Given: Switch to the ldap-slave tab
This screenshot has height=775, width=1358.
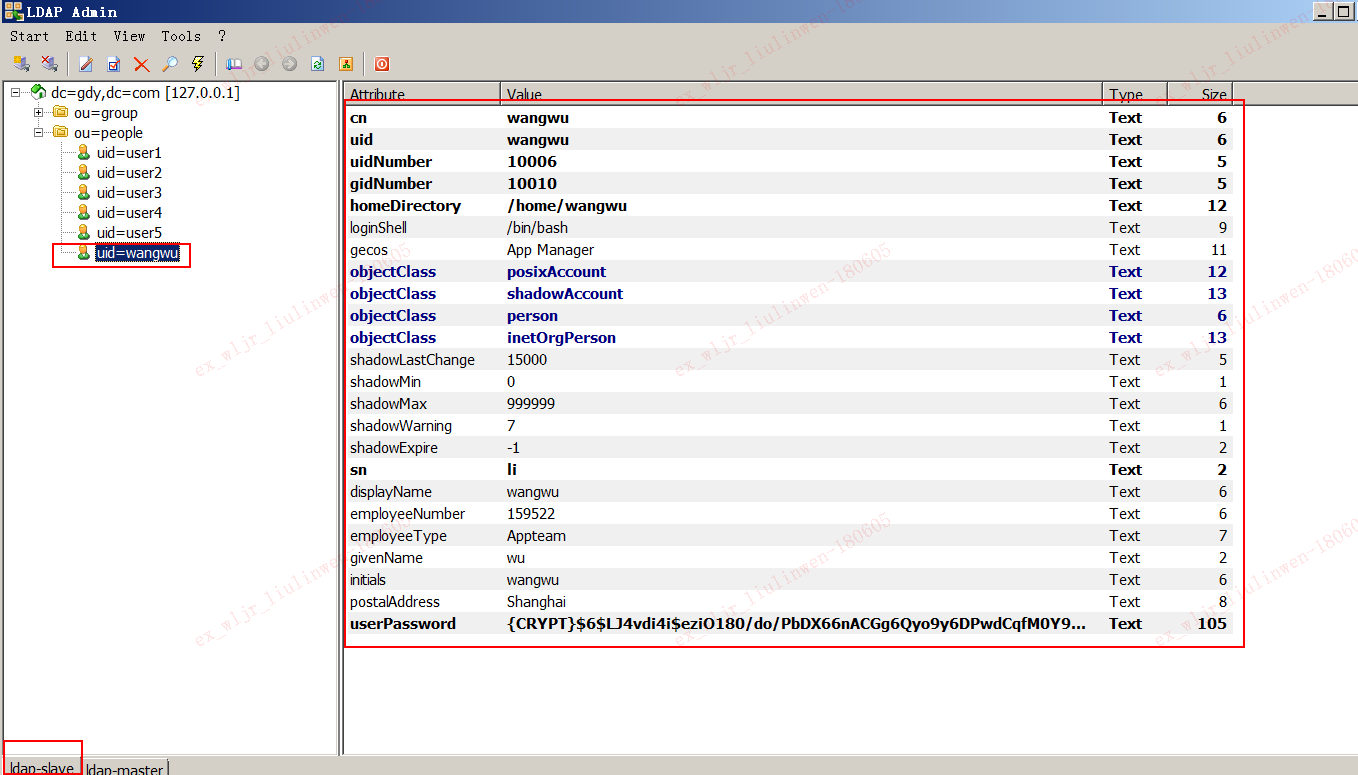Looking at the screenshot, I should point(42,768).
